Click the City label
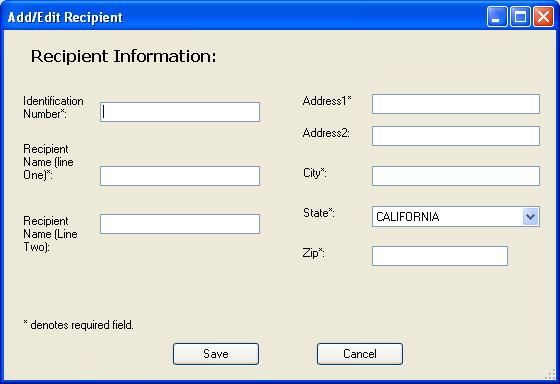Image resolution: width=560 pixels, height=384 pixels. click(x=315, y=173)
